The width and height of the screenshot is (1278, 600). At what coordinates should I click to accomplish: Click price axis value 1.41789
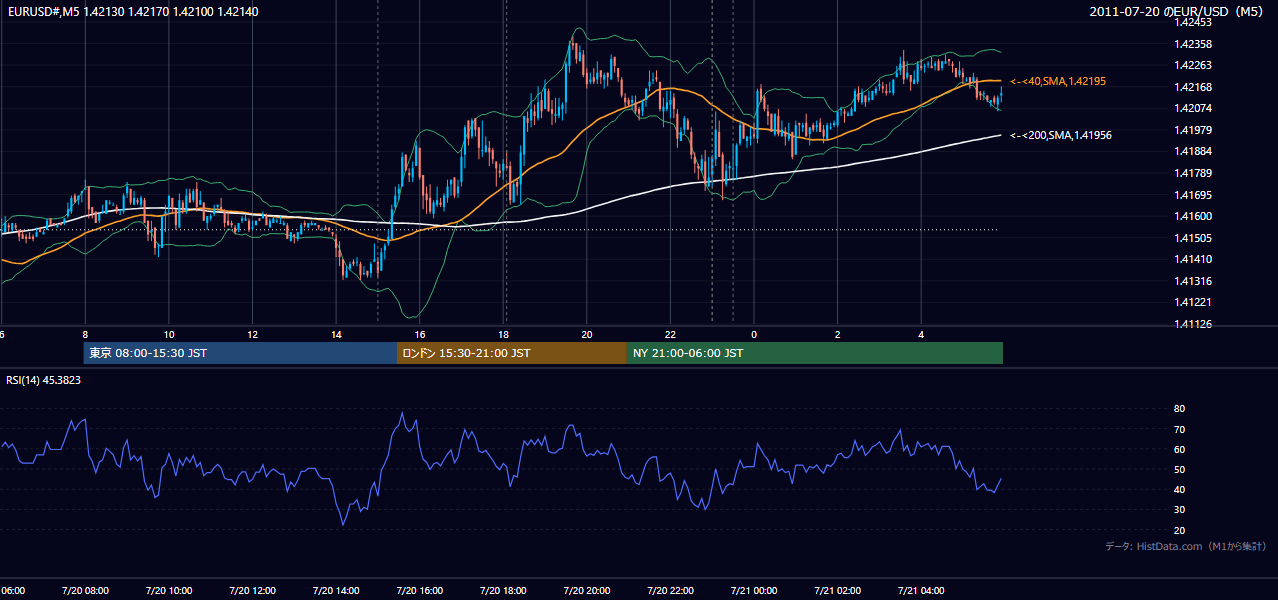click(x=1192, y=173)
